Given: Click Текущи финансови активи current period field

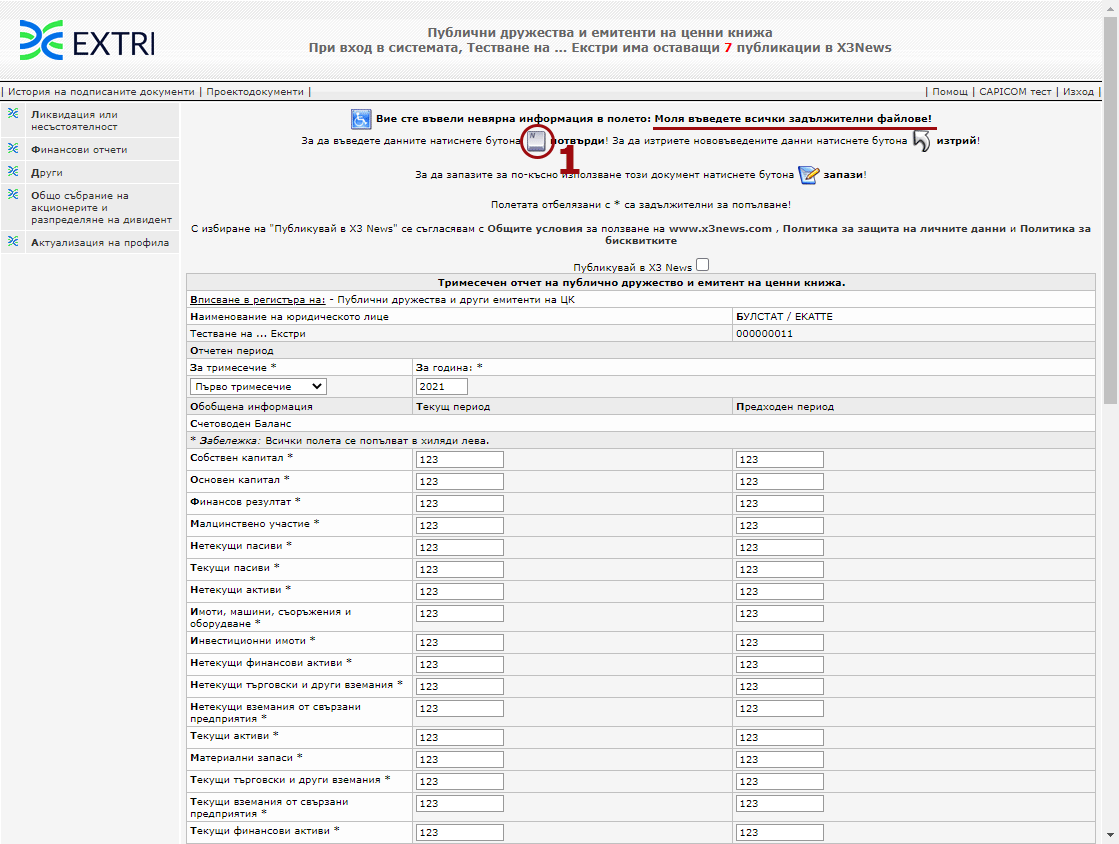Looking at the screenshot, I should [460, 833].
